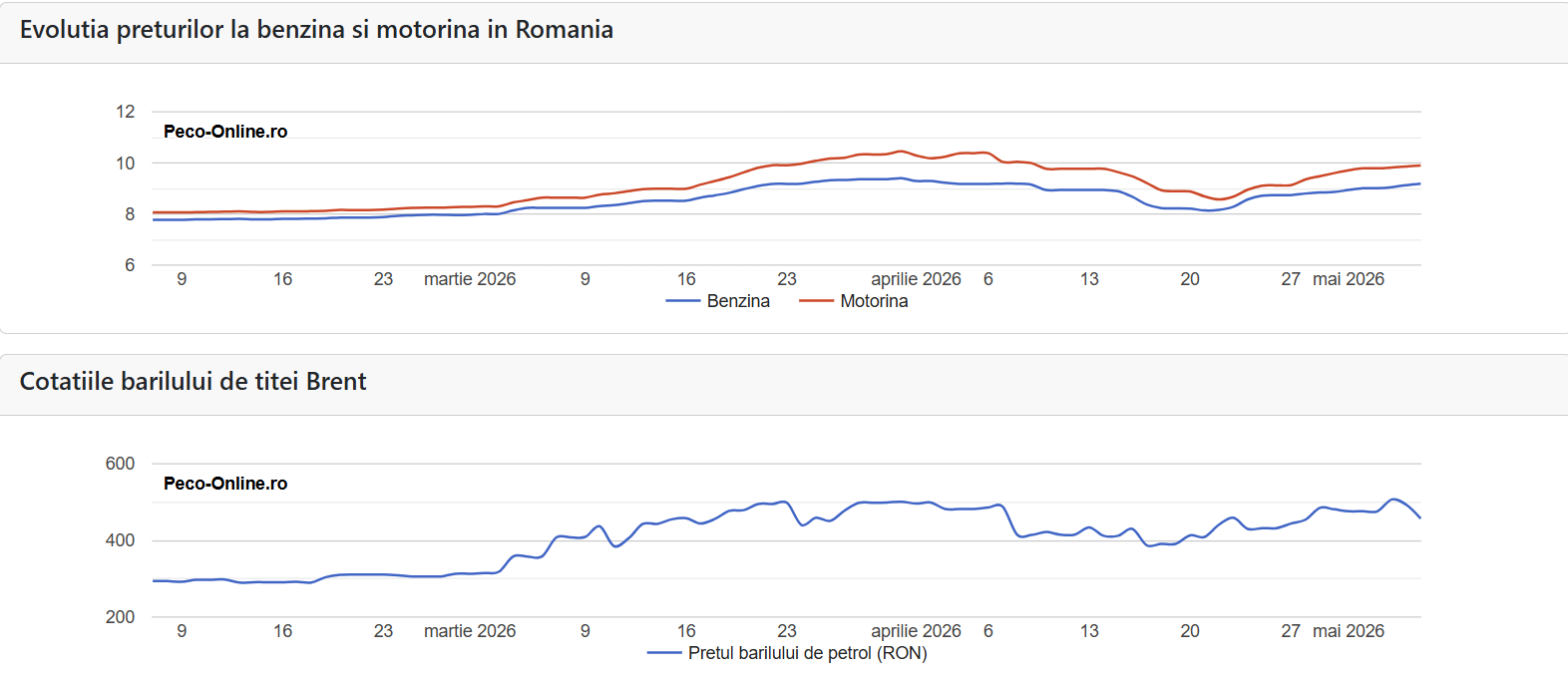This screenshot has height=676, width=1568.
Task: Select martie 2026 label on Brent chart axis
Action: click(470, 631)
